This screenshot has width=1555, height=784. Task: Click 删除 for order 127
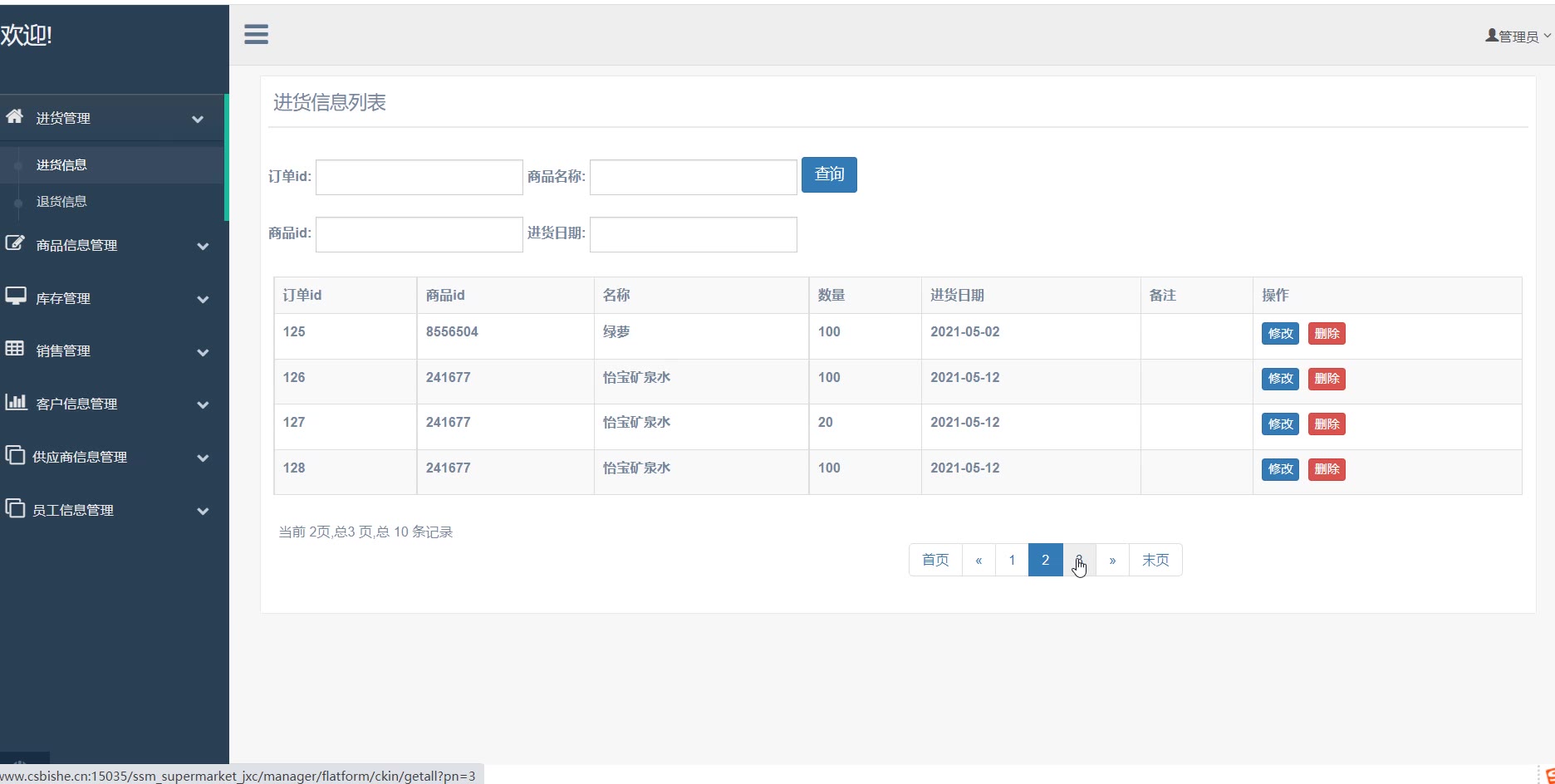pyautogui.click(x=1327, y=424)
